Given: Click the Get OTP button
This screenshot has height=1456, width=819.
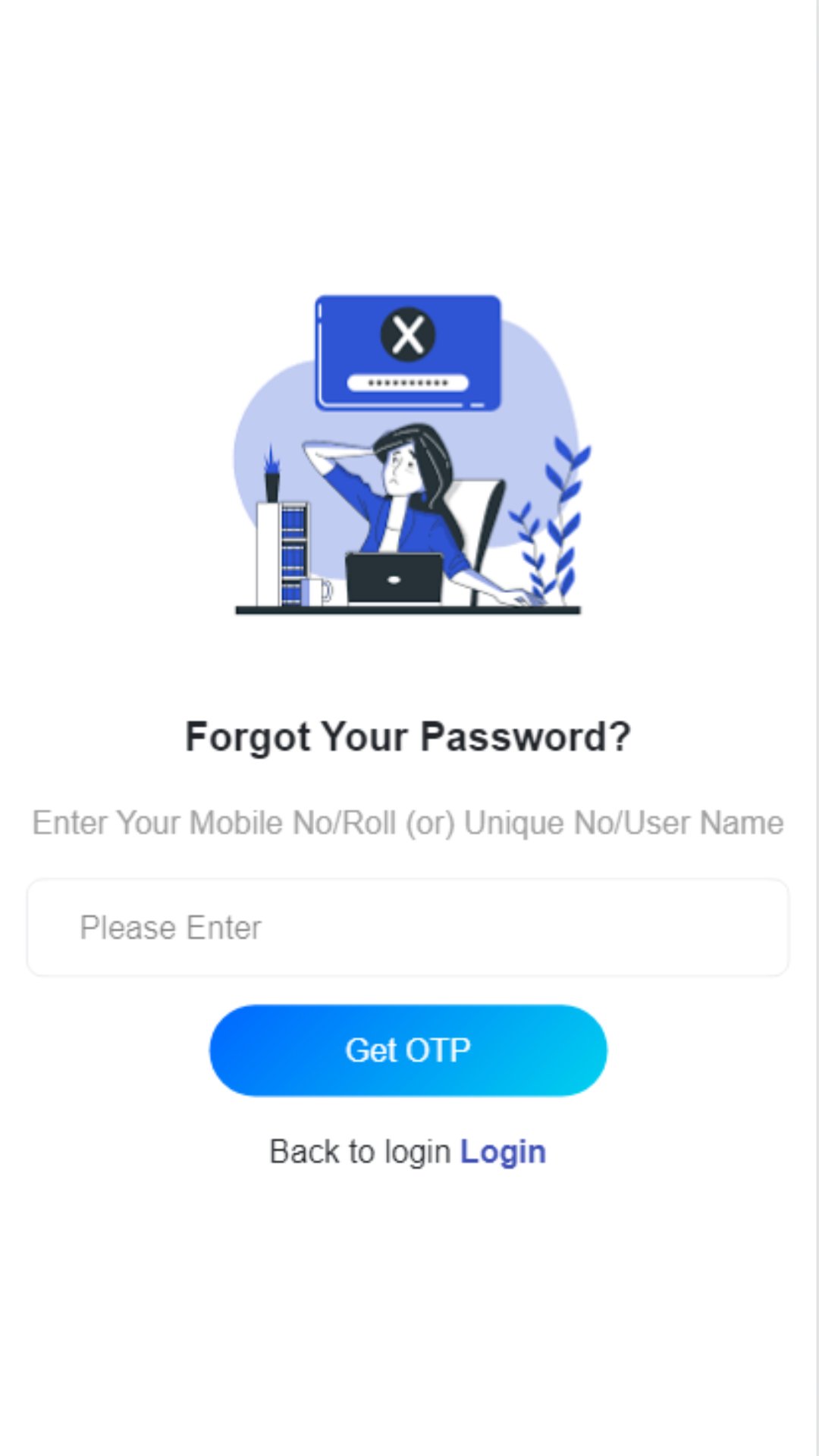Looking at the screenshot, I should (408, 1050).
